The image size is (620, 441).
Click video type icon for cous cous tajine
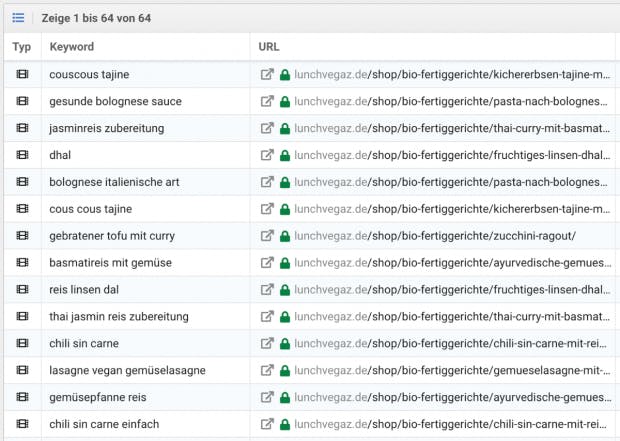(x=22, y=208)
